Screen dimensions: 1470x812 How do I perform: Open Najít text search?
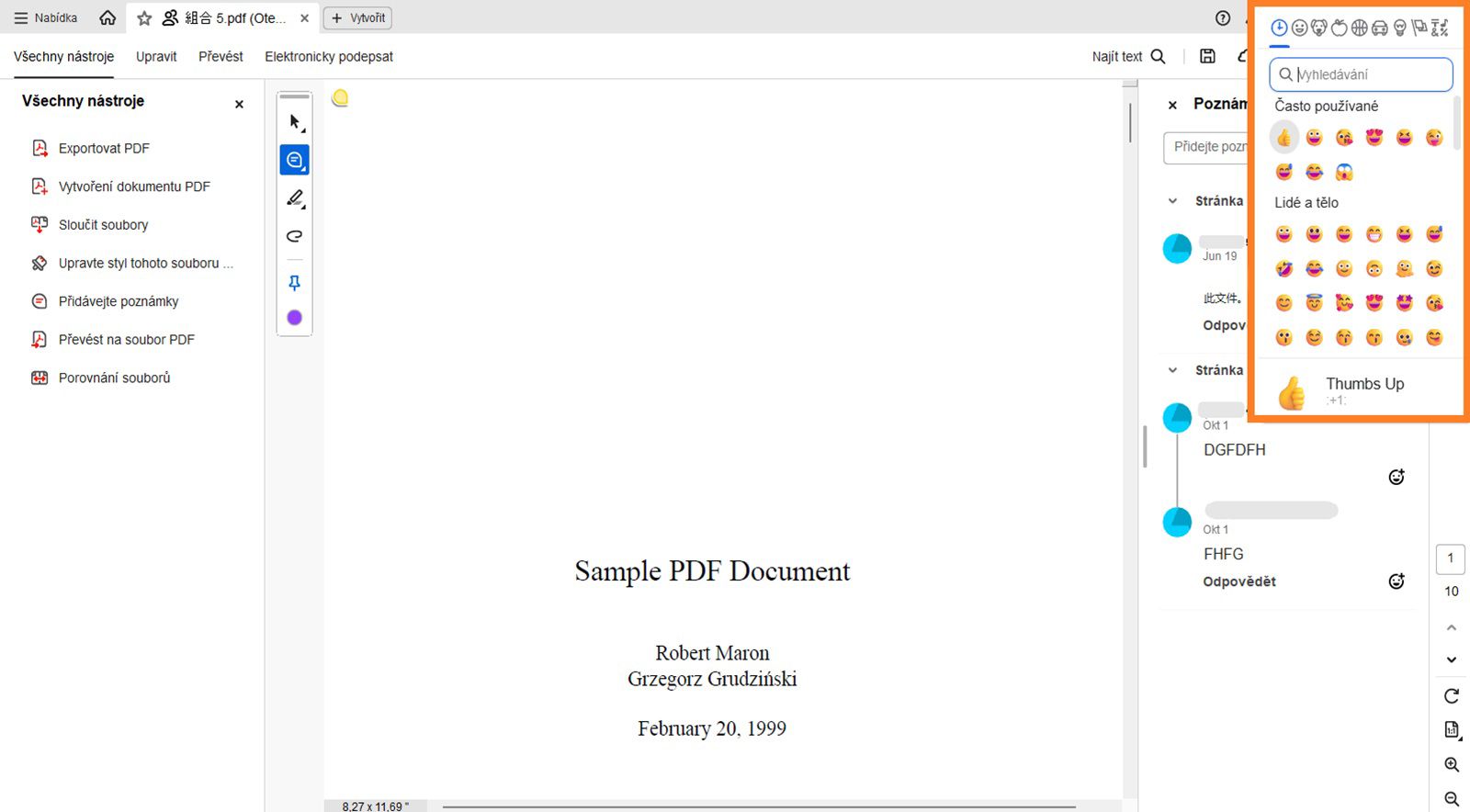(1128, 56)
